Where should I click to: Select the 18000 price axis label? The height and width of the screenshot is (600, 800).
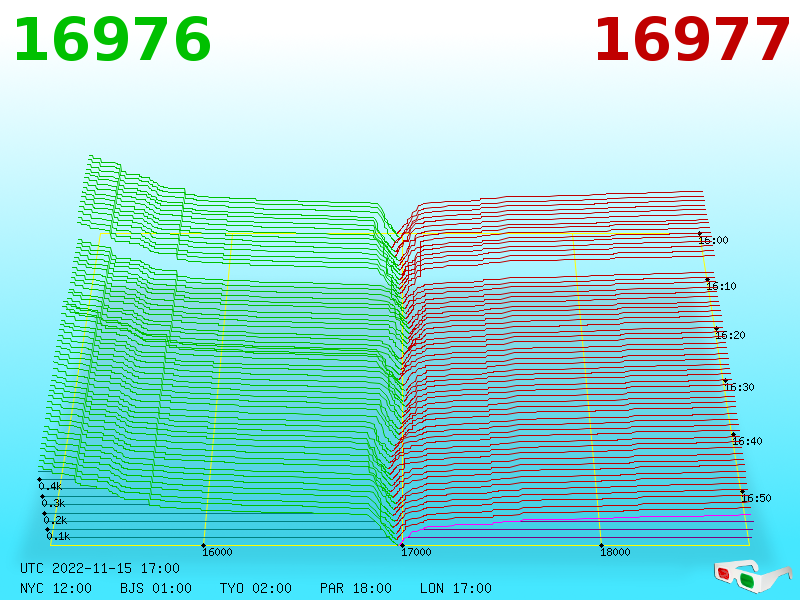(615, 552)
